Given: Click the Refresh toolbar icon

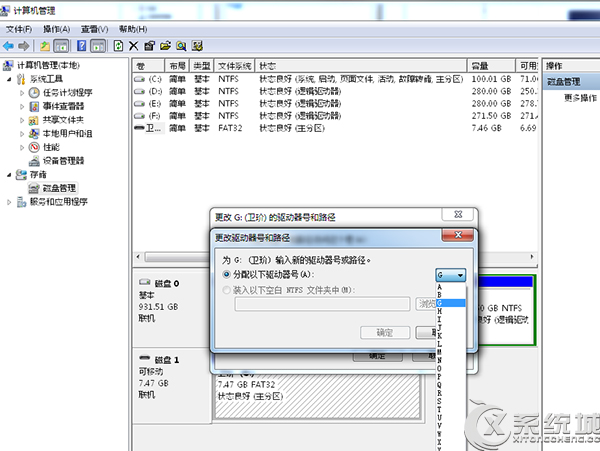Looking at the screenshot, I should coord(118,46).
